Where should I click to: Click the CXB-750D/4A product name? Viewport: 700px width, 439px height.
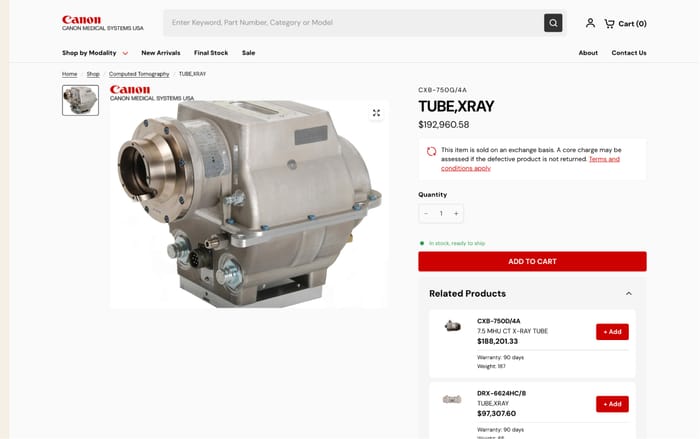coord(498,321)
